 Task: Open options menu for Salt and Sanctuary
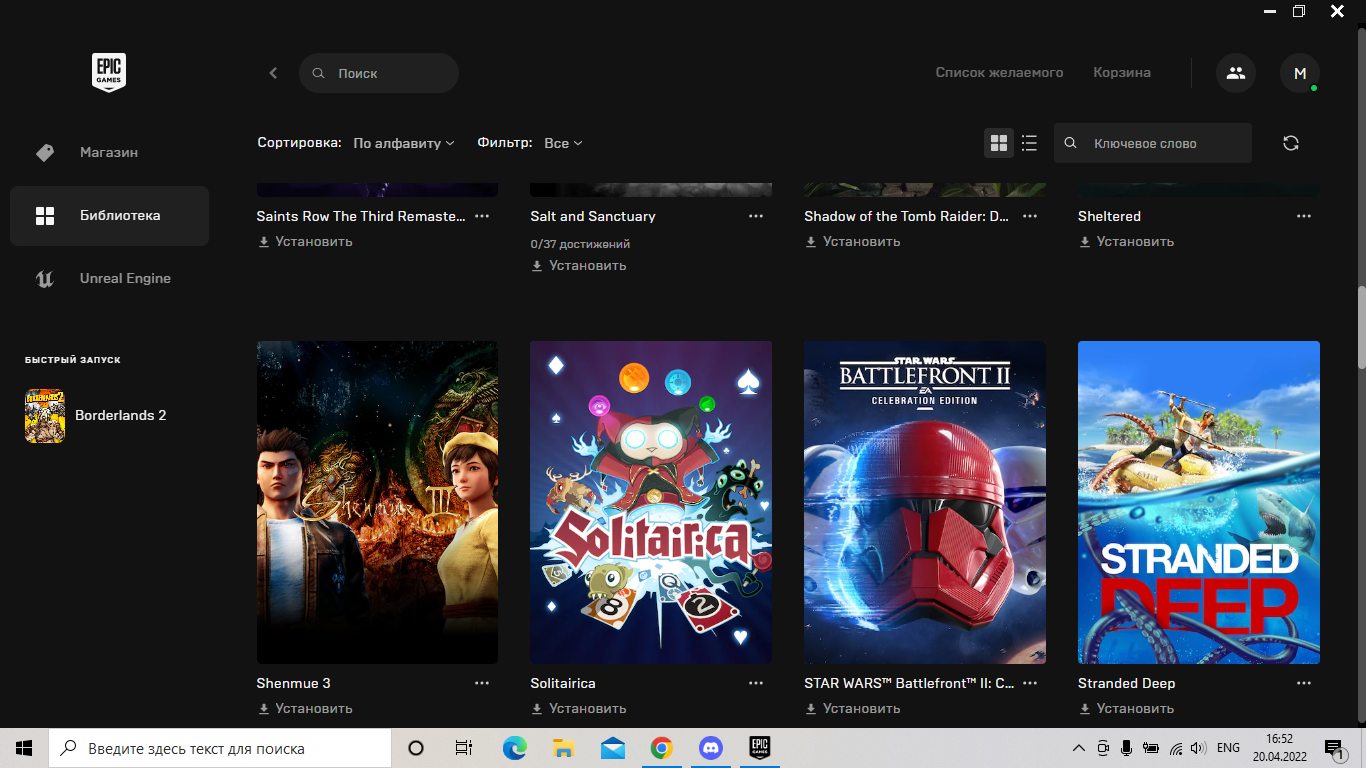coord(756,216)
